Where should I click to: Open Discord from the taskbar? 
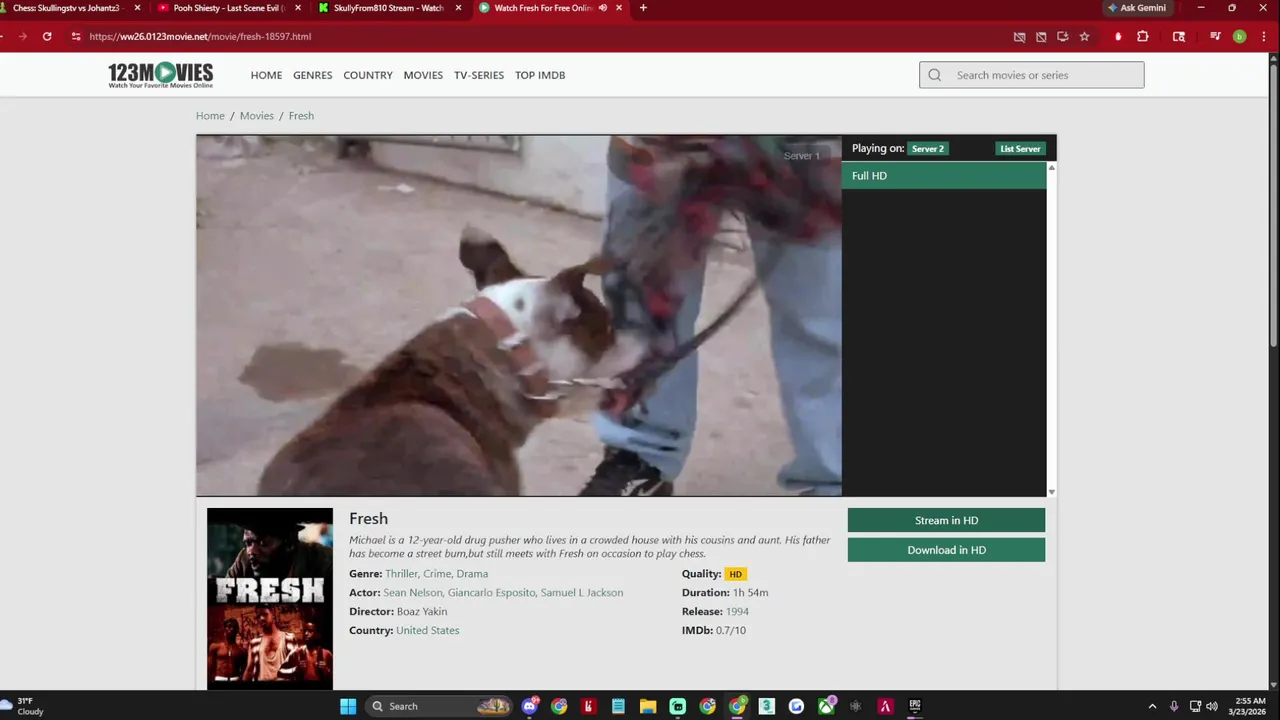(529, 706)
